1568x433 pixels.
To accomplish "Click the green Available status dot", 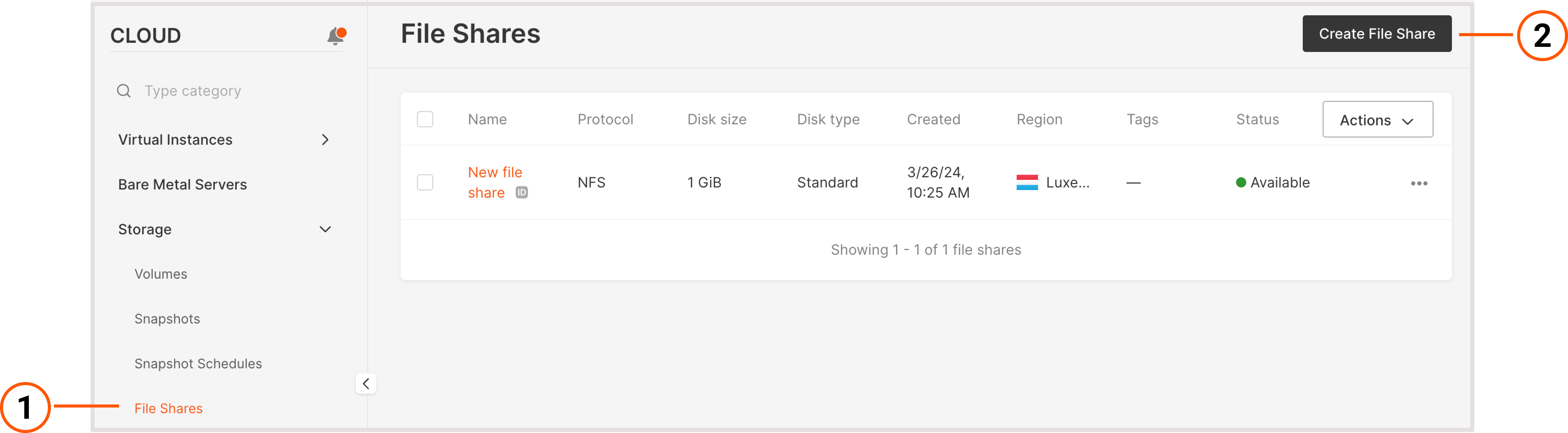I will pos(1242,182).
